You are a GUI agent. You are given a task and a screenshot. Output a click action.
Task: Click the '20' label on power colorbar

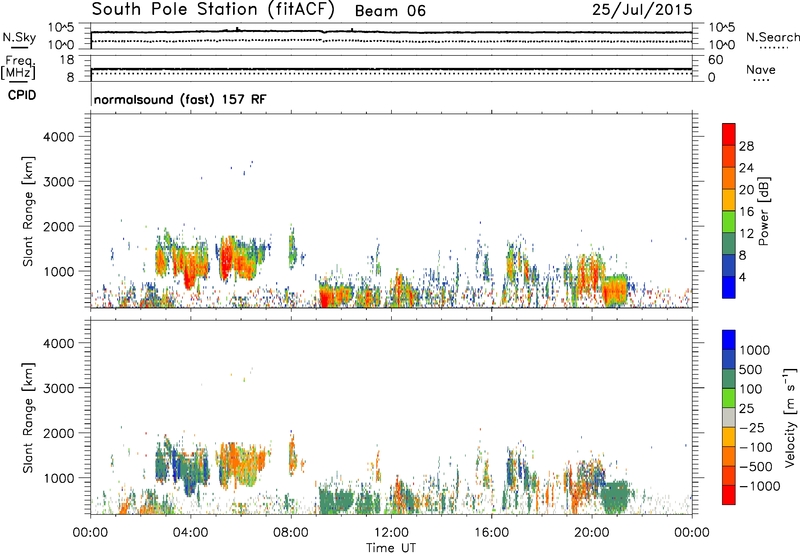coord(746,190)
